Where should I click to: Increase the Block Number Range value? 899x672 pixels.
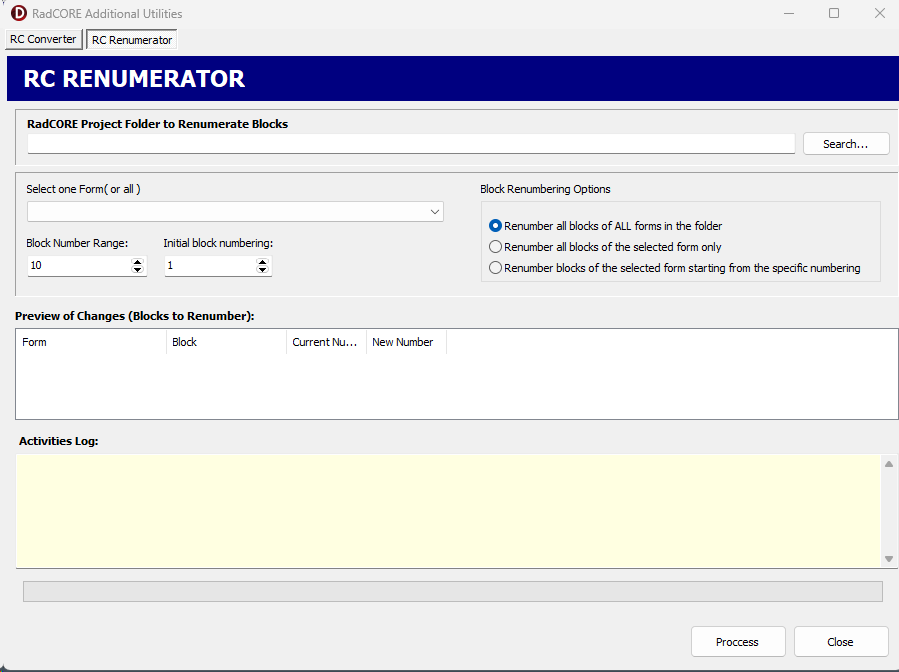(x=138, y=262)
